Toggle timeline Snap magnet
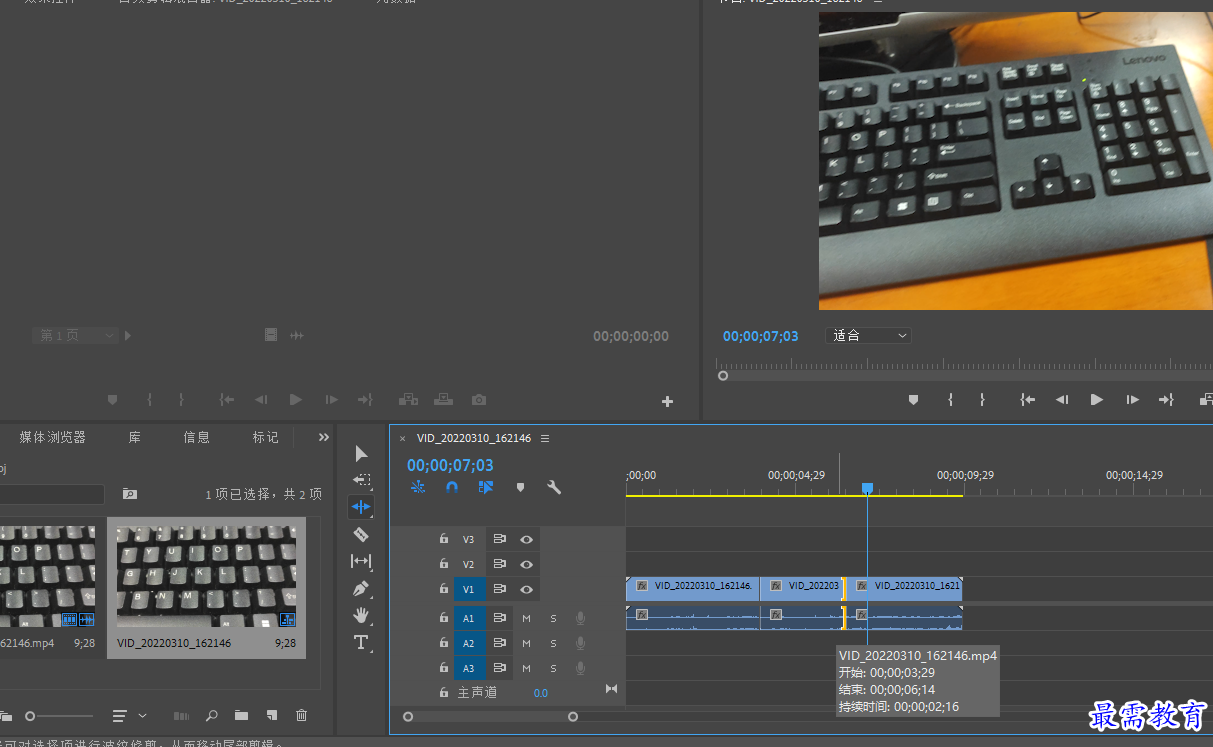Screen dimensions: 1213x747 tap(452, 487)
